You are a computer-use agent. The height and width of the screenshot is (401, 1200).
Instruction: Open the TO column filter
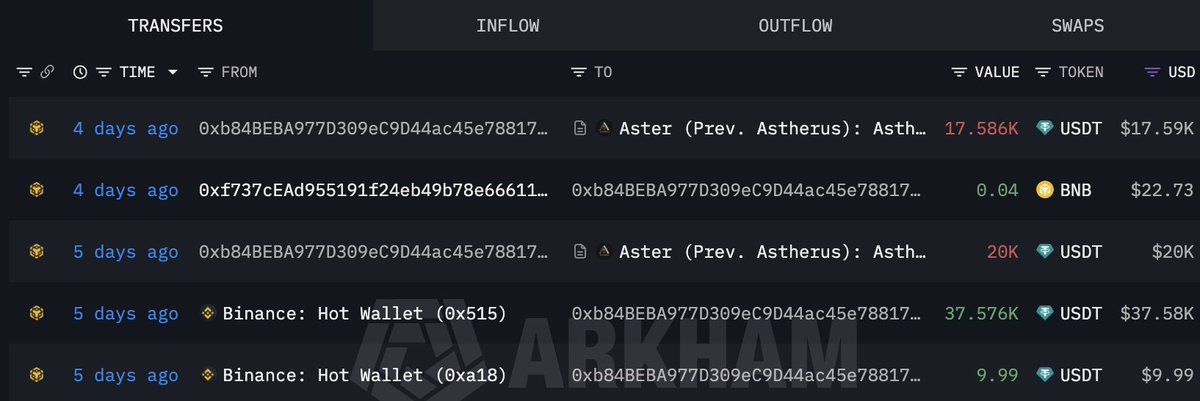[579, 72]
